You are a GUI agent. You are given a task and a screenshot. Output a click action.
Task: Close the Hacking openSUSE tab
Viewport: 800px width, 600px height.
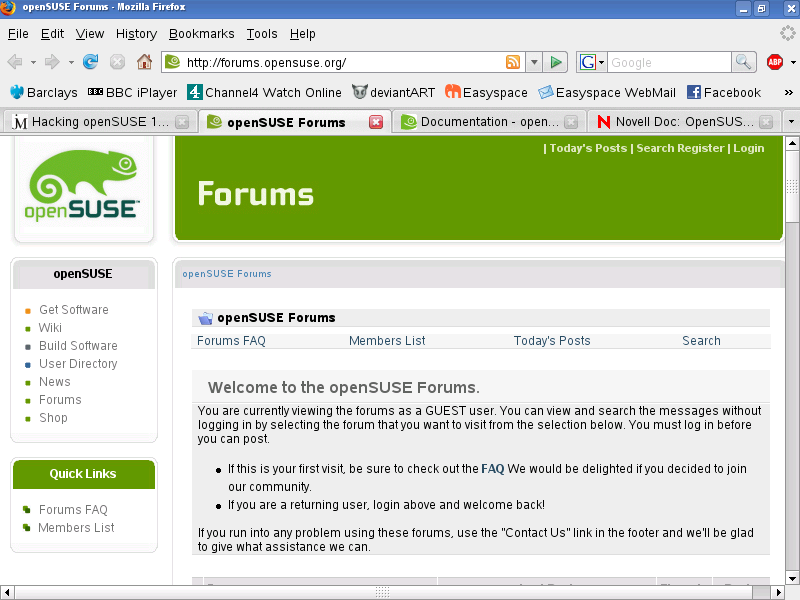click(x=182, y=122)
